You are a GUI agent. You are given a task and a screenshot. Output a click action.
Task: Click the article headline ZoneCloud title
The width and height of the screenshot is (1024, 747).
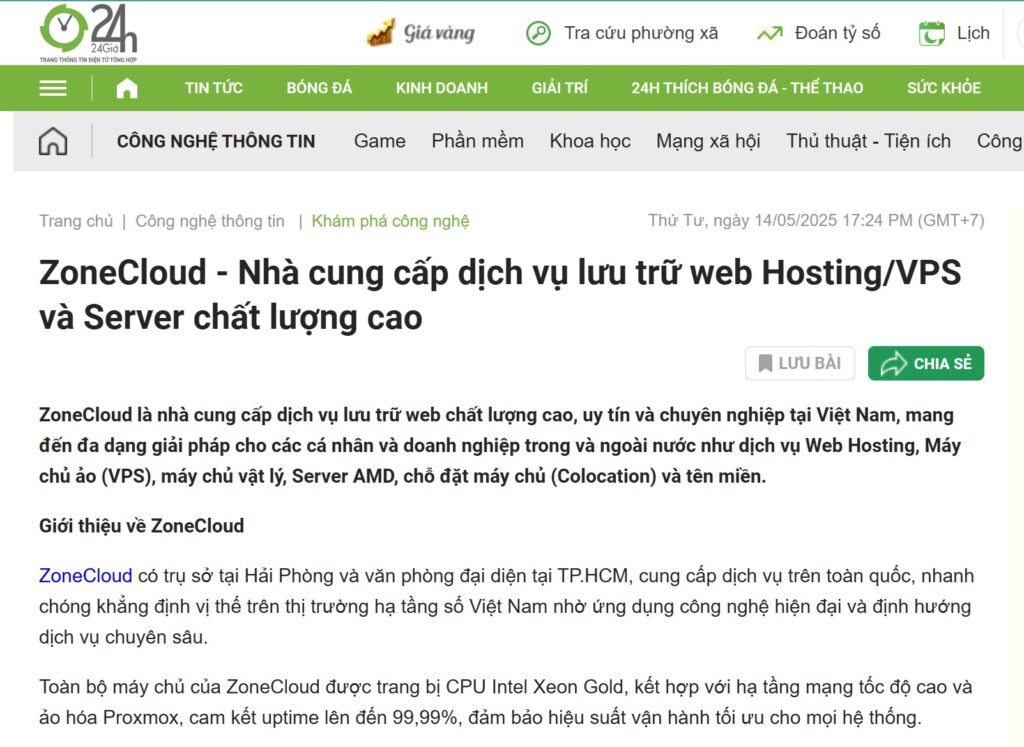coord(500,294)
